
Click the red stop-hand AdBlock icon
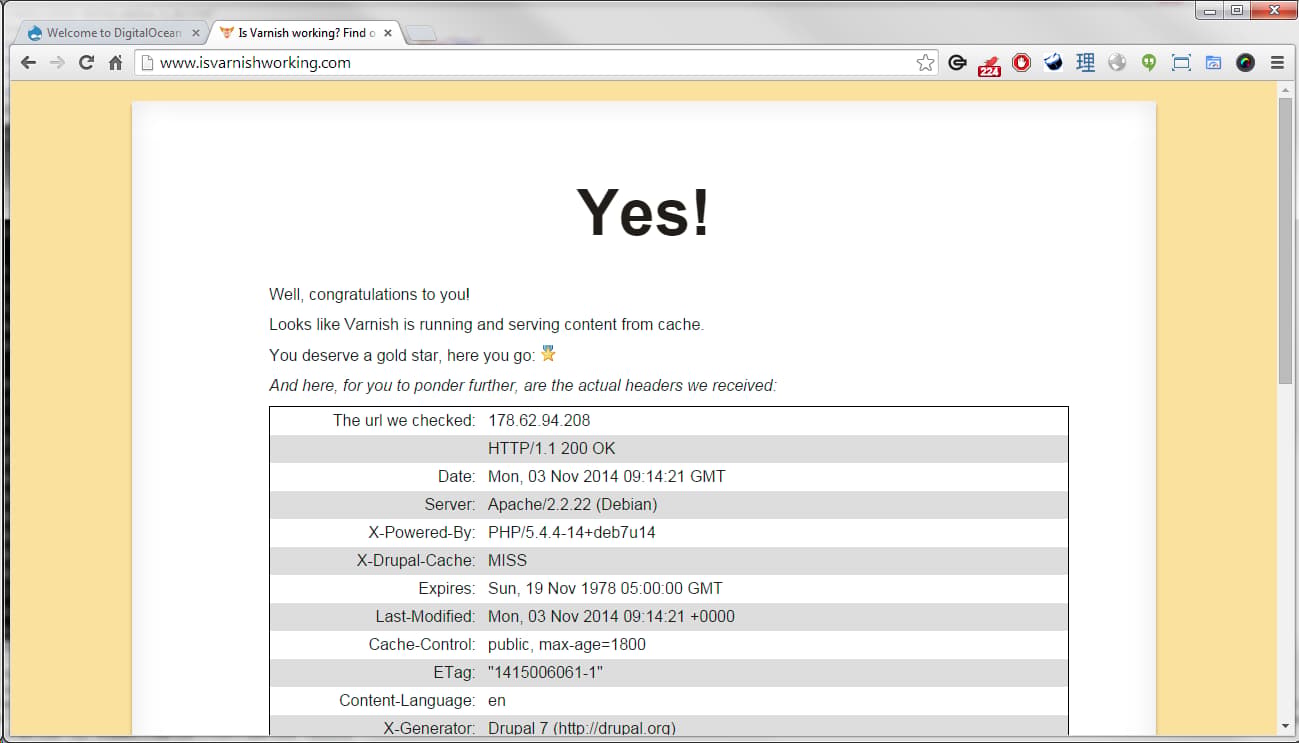(x=1021, y=63)
